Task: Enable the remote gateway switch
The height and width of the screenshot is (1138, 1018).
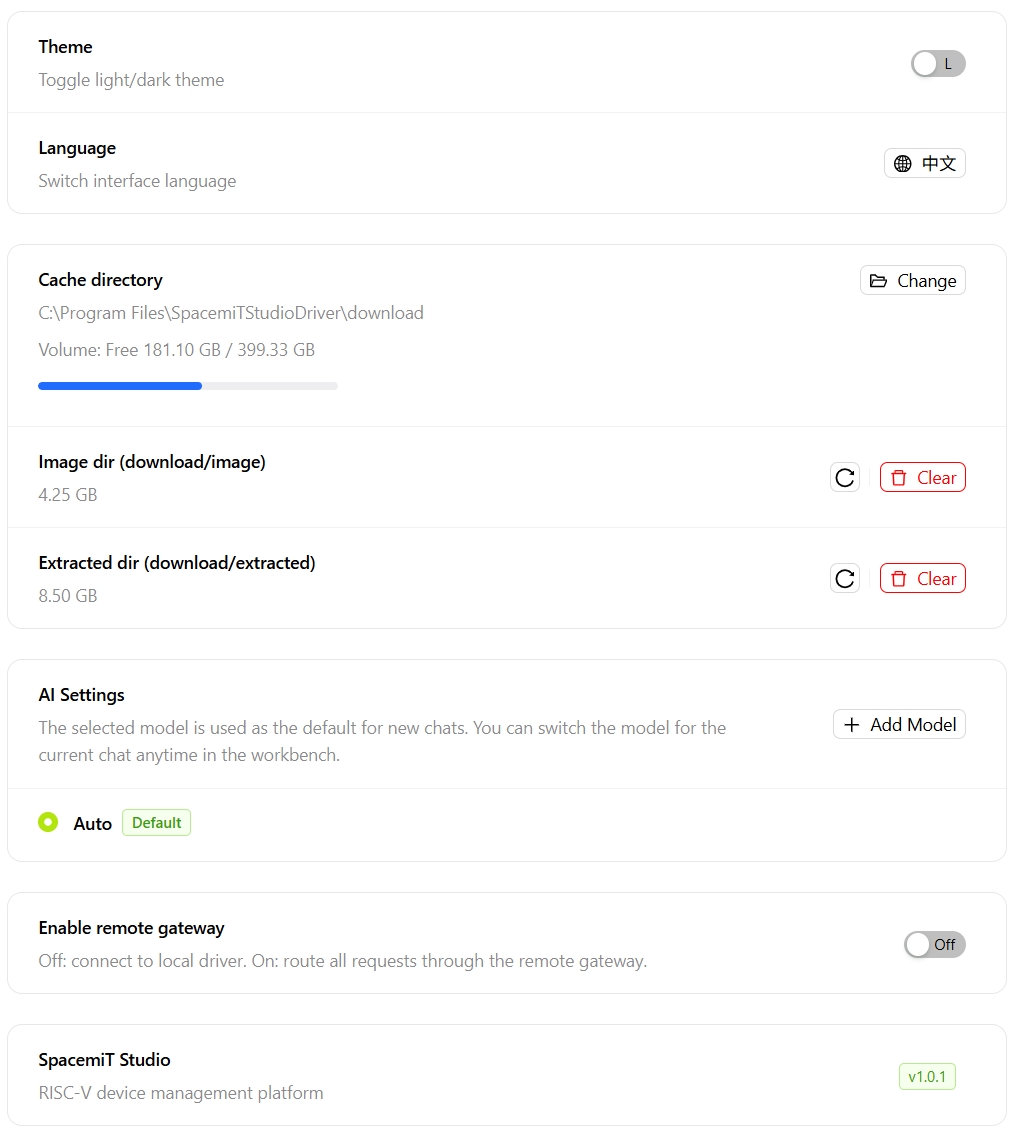Action: pyautogui.click(x=935, y=944)
